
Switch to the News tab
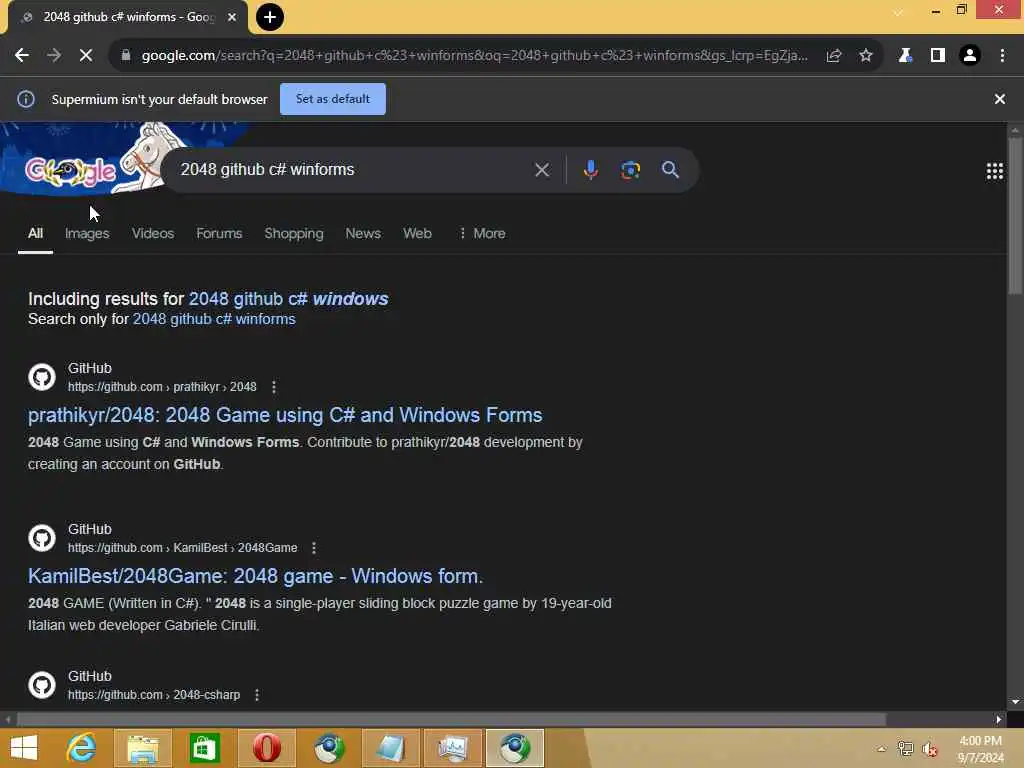(x=362, y=233)
